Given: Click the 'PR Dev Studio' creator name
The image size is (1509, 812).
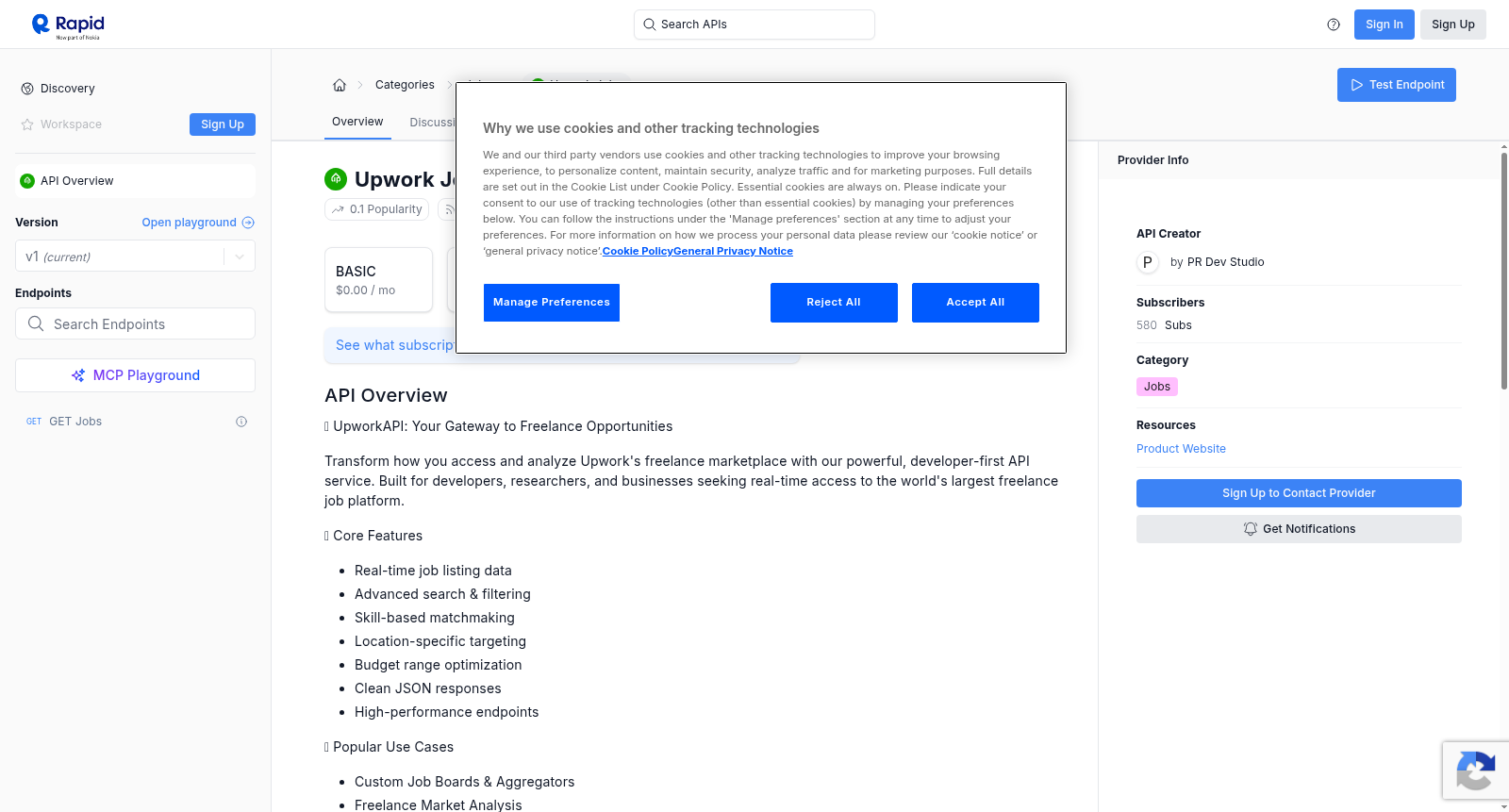Looking at the screenshot, I should click(1225, 262).
